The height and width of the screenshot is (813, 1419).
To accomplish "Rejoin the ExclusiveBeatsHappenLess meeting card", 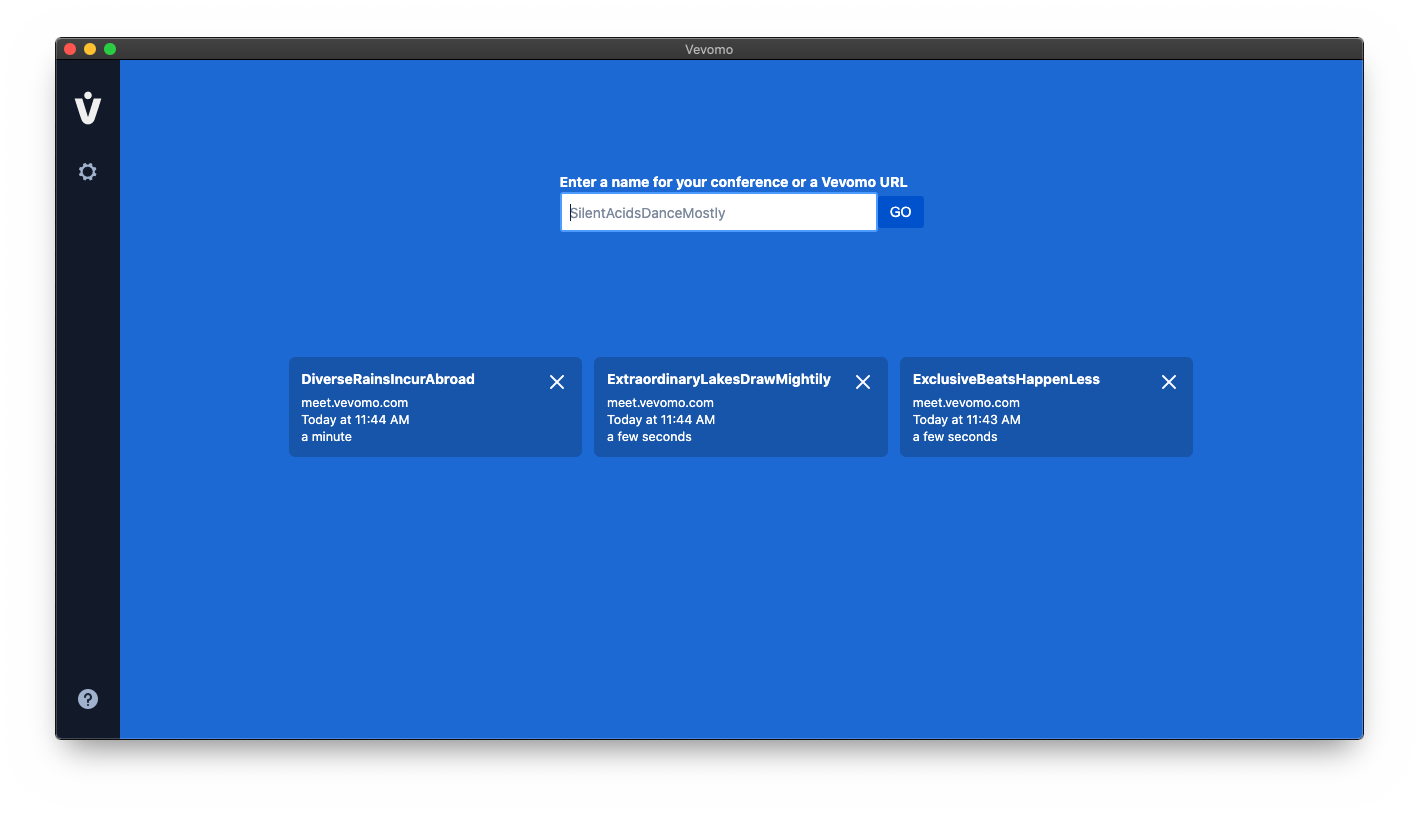I will [x=1046, y=407].
